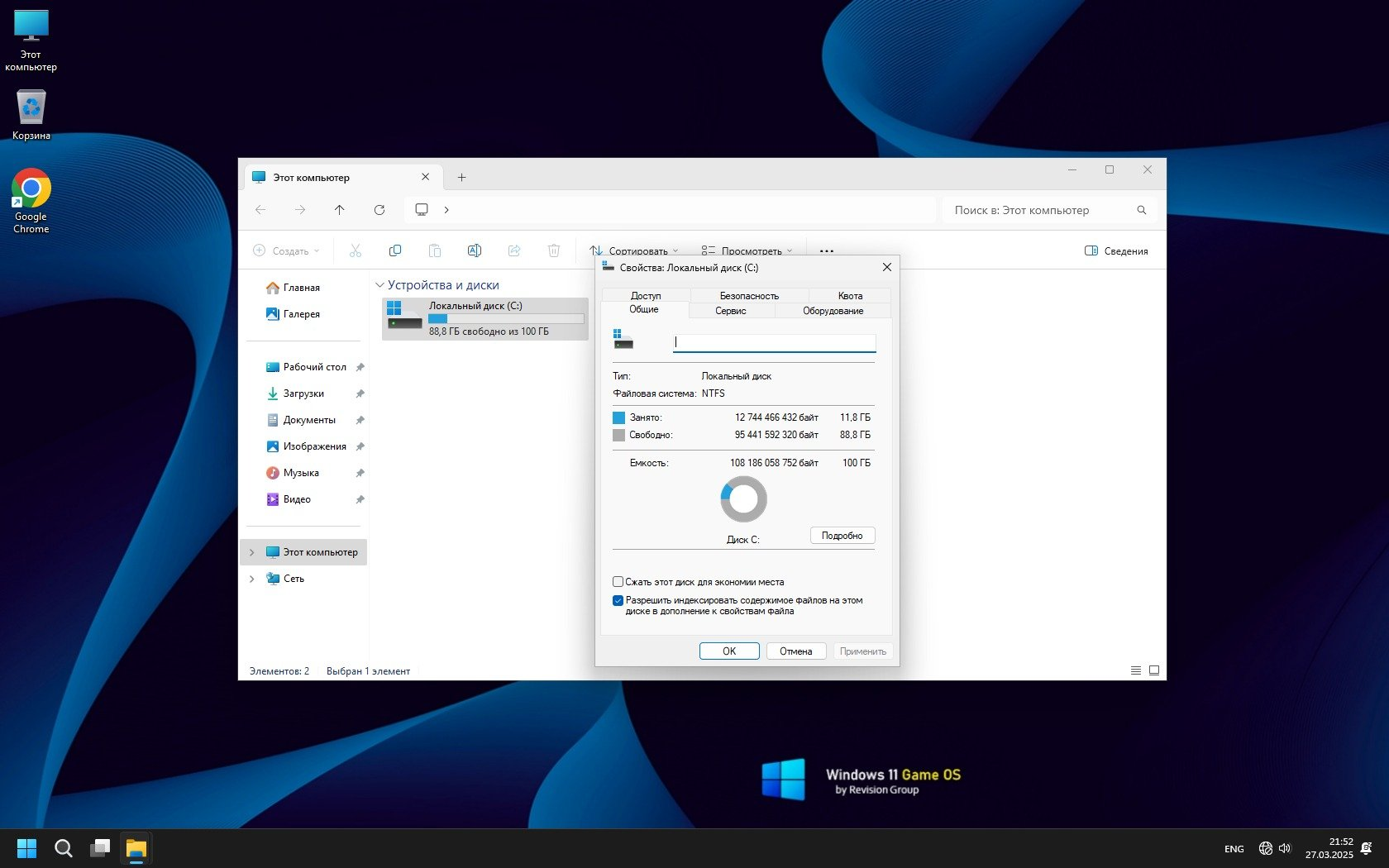Viewport: 1389px width, 868px height.
Task: Uncheck the allow file indexing checkbox
Action: [x=618, y=601]
